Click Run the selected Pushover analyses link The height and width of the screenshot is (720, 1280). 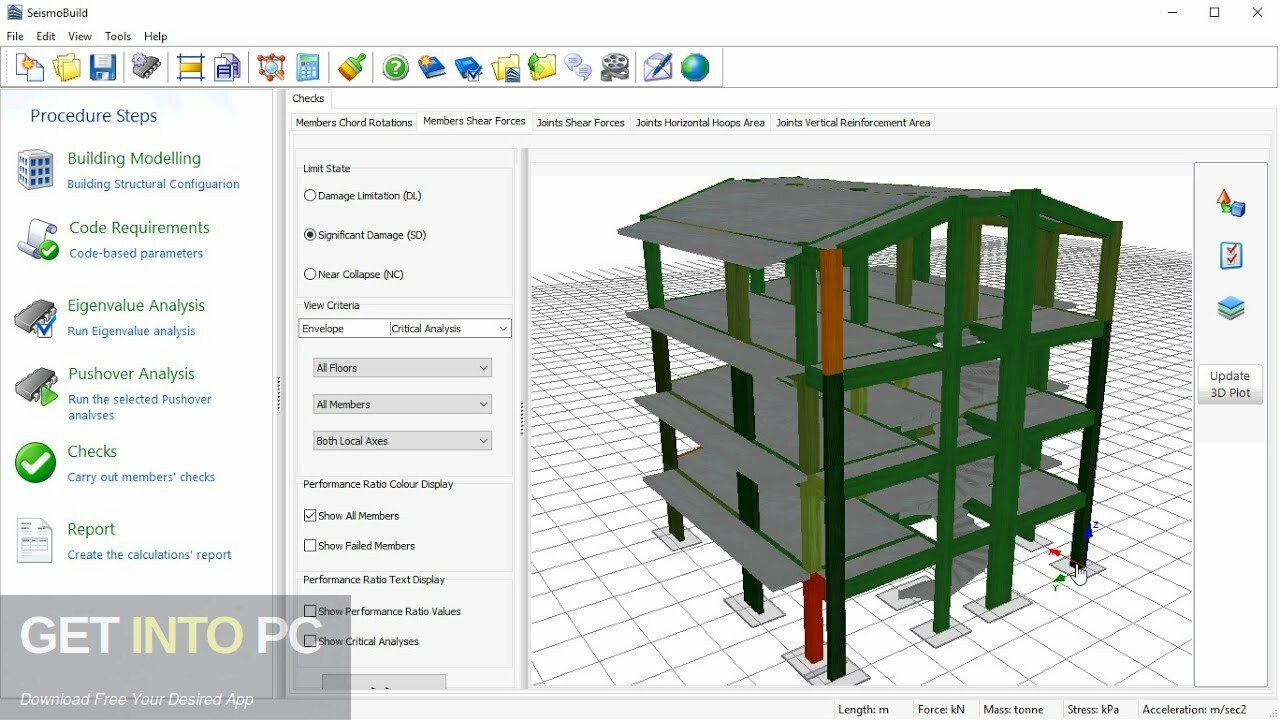tap(140, 407)
